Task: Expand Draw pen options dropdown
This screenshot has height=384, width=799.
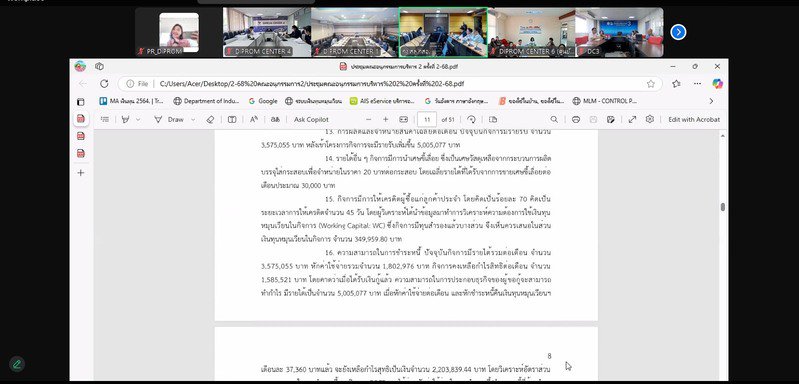Action: (x=193, y=119)
